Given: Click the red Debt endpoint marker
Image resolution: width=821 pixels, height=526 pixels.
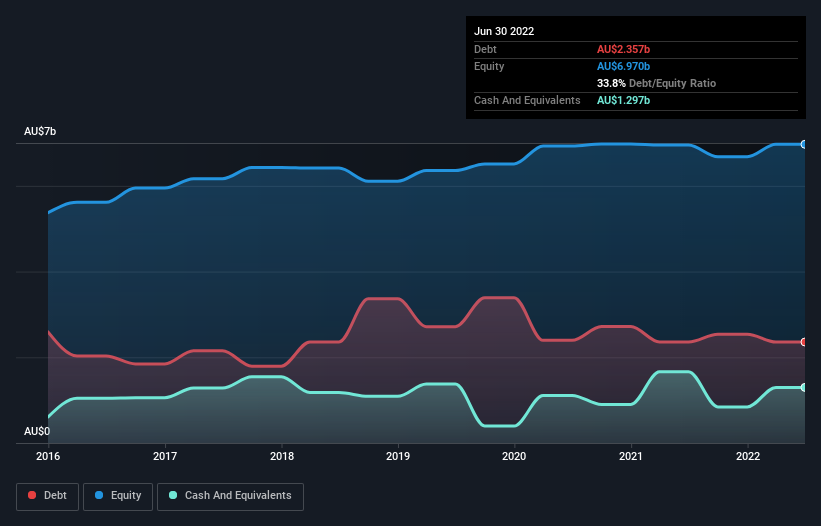Looking at the screenshot, I should pyautogui.click(x=804, y=342).
